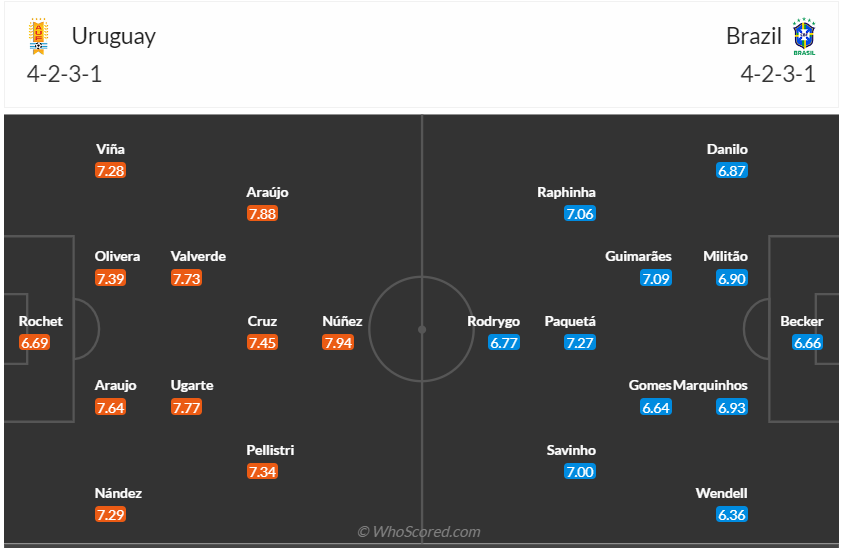Click Ugarte's 7.77 rating badge
Viewport: 844px width, 548px height.
coord(186,407)
